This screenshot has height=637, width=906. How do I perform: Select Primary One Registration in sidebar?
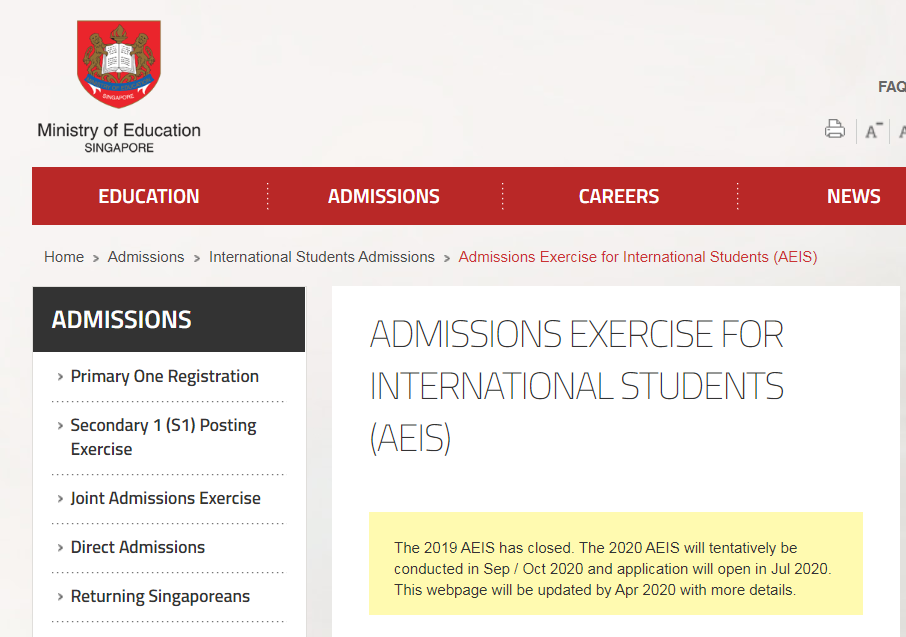click(x=164, y=376)
